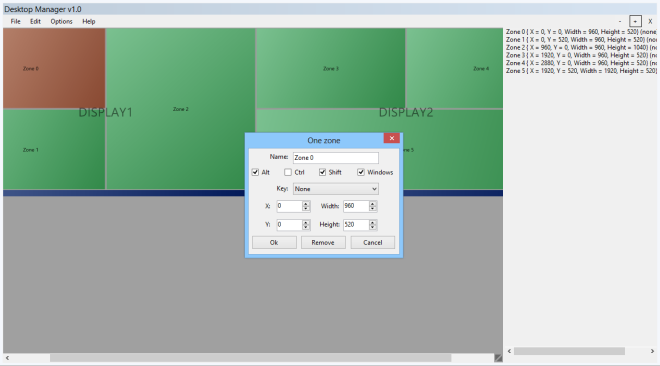Uncheck the Alt modifier checkbox

click(x=255, y=172)
